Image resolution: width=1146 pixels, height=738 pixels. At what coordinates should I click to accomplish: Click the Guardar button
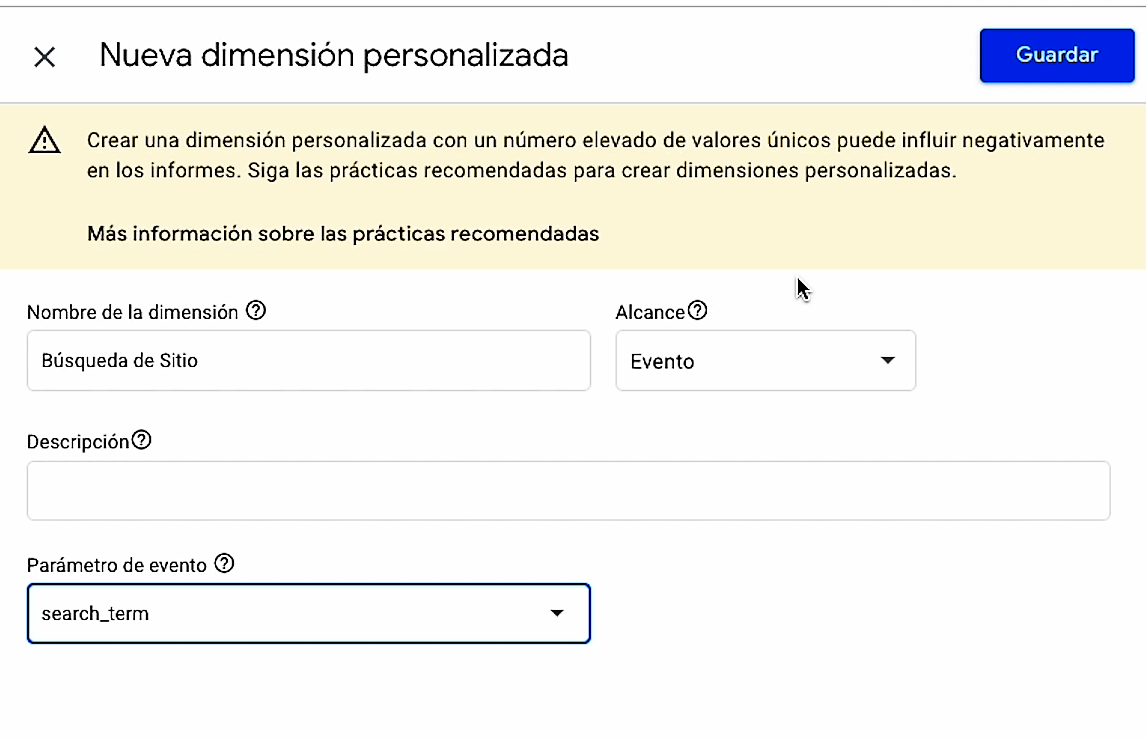[x=1057, y=55]
